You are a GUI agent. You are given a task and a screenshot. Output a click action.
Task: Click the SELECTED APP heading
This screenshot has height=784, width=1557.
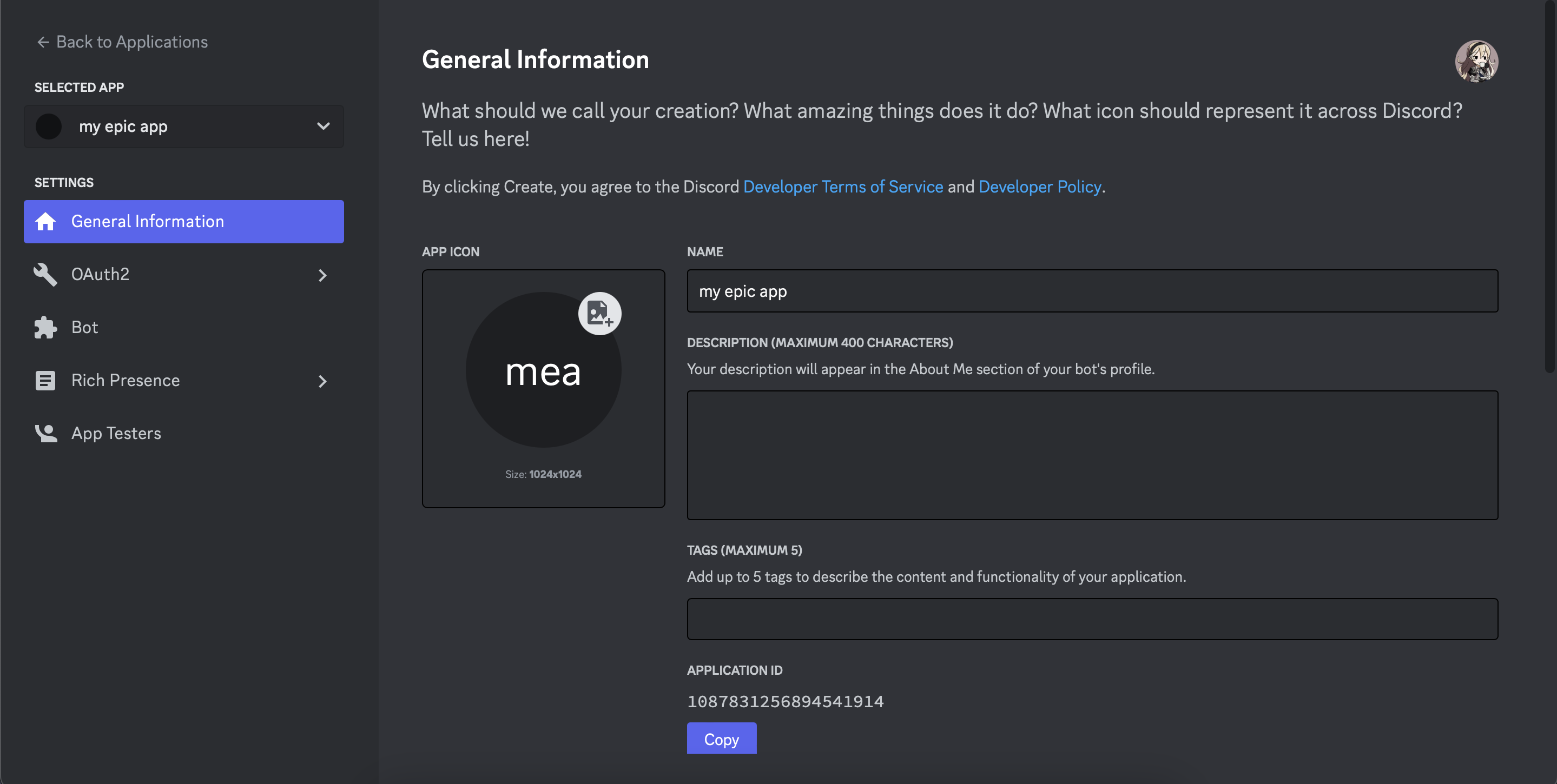click(79, 88)
